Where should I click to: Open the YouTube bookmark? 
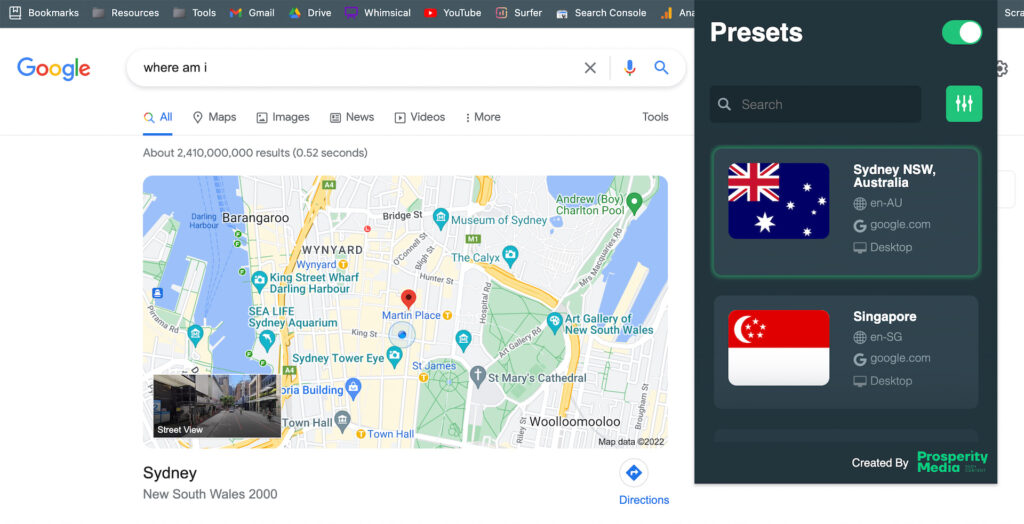pos(453,12)
